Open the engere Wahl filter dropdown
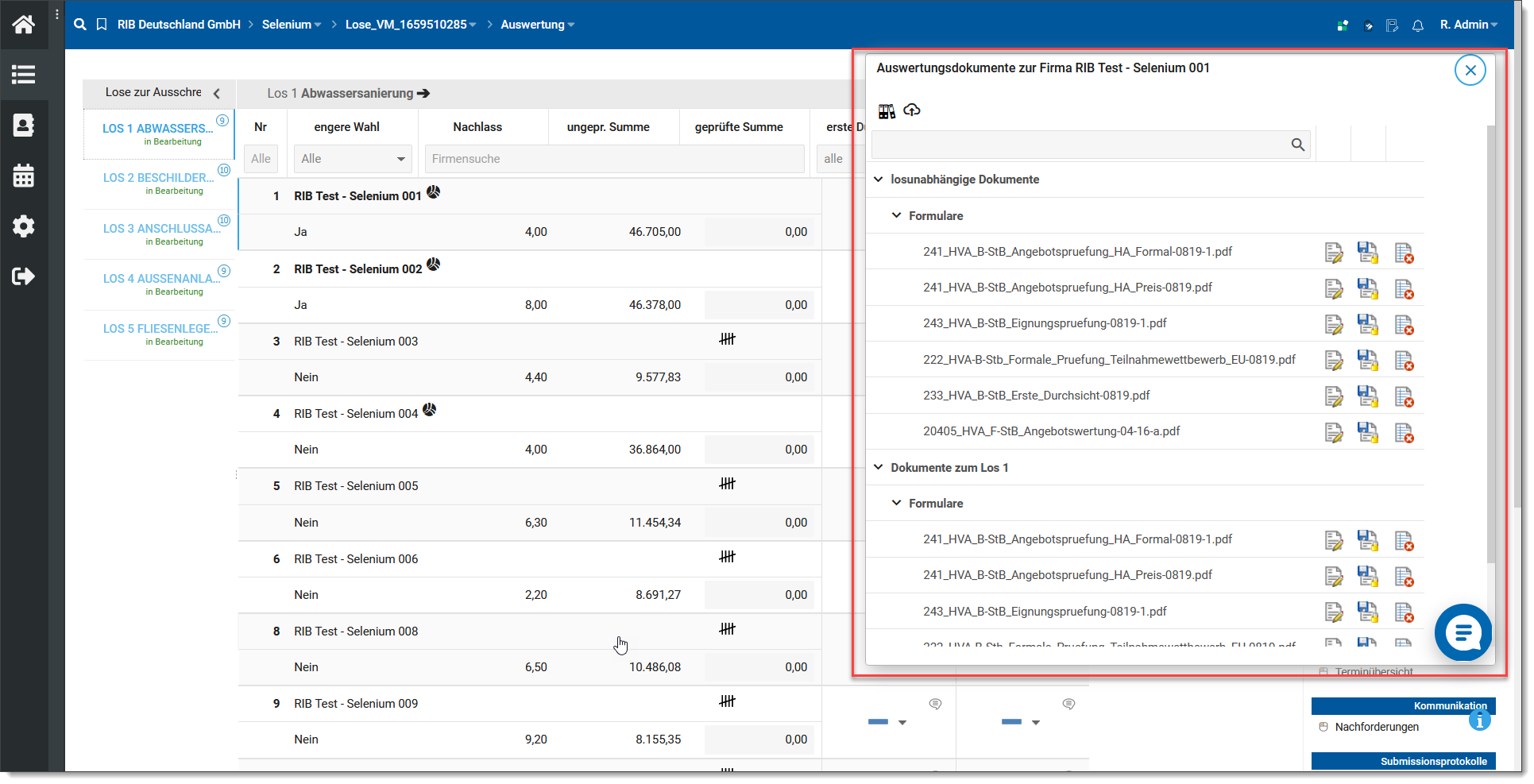The width and height of the screenshot is (1534, 784). (353, 159)
